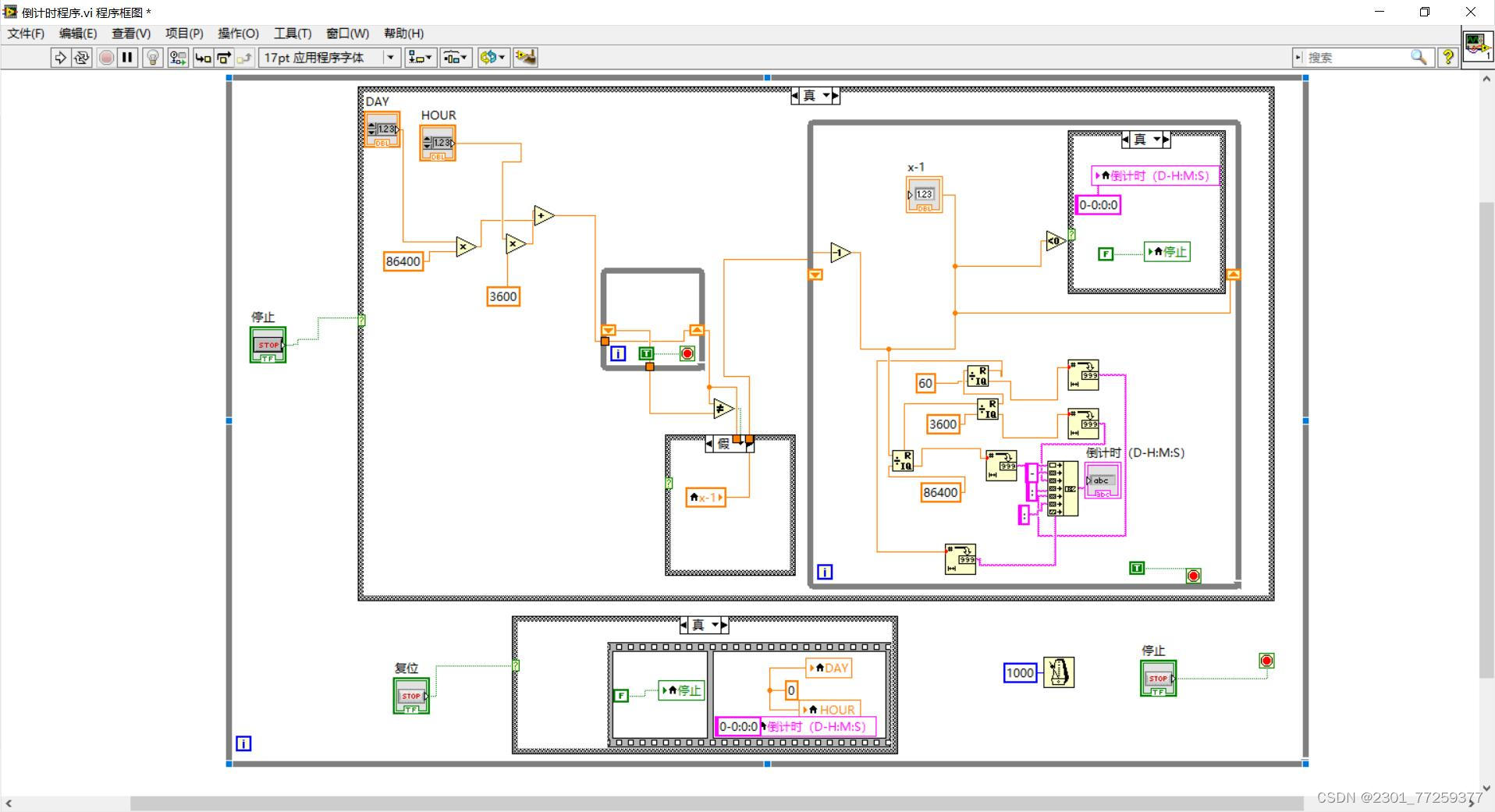Select the 60 numeric constant
1495x812 pixels.
(x=925, y=383)
